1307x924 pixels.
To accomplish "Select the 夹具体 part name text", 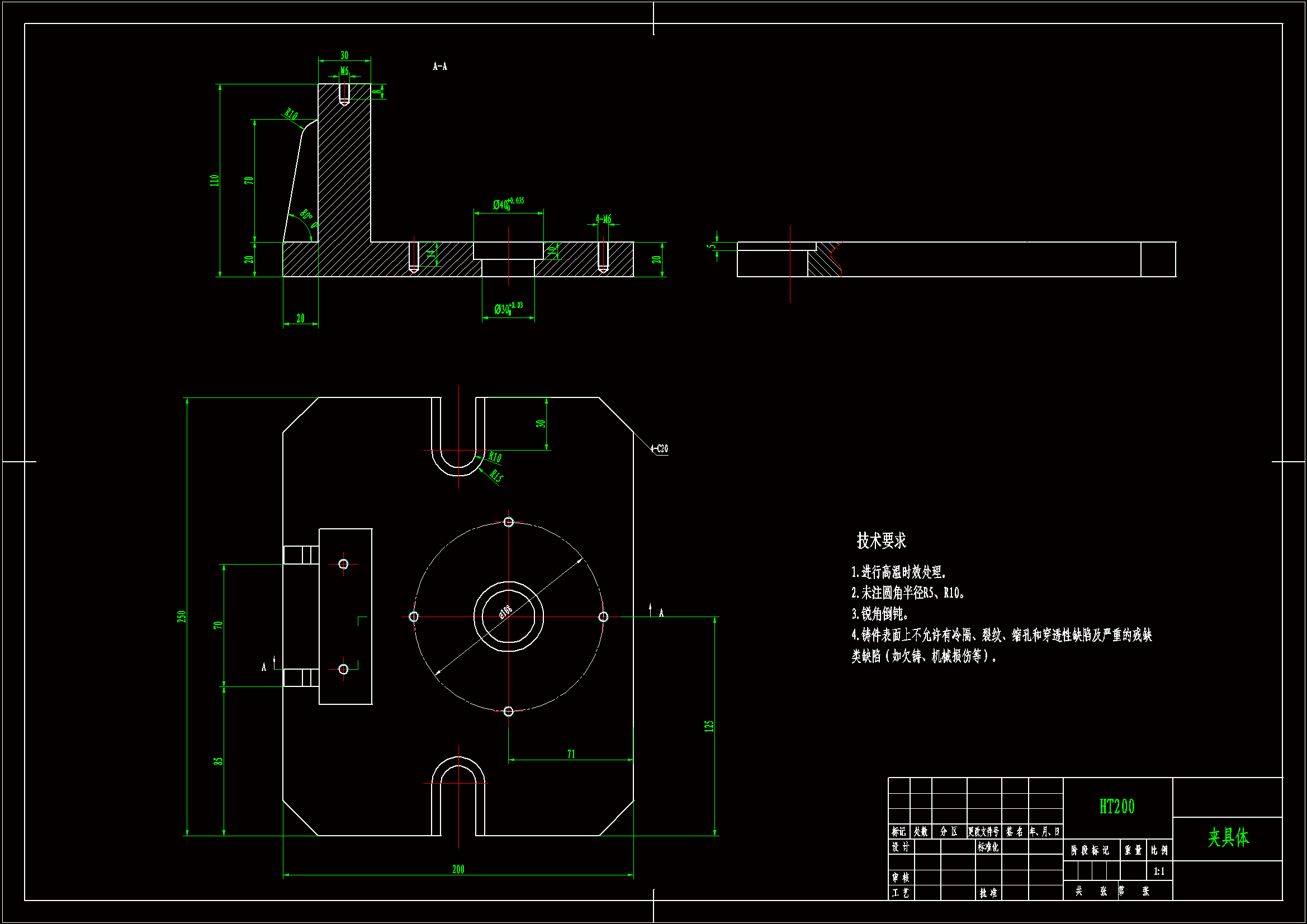I will pyautogui.click(x=1228, y=837).
